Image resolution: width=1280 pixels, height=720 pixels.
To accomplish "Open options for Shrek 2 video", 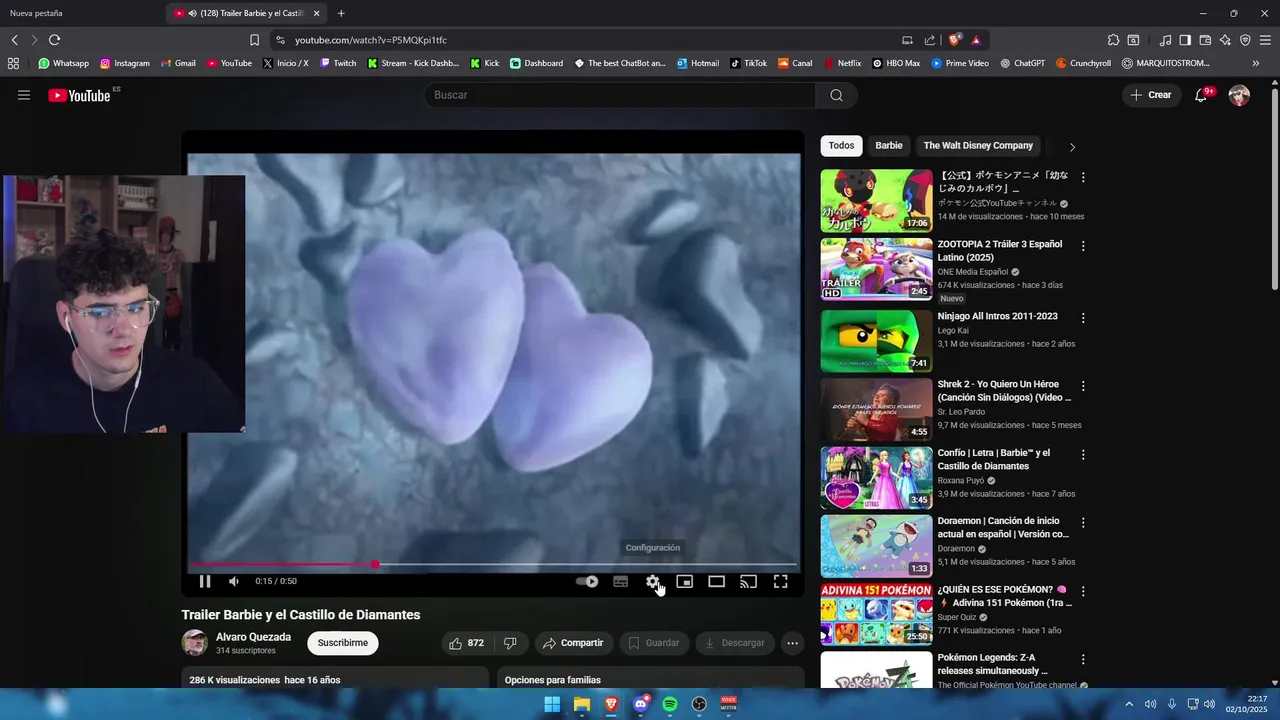I will point(1083,386).
